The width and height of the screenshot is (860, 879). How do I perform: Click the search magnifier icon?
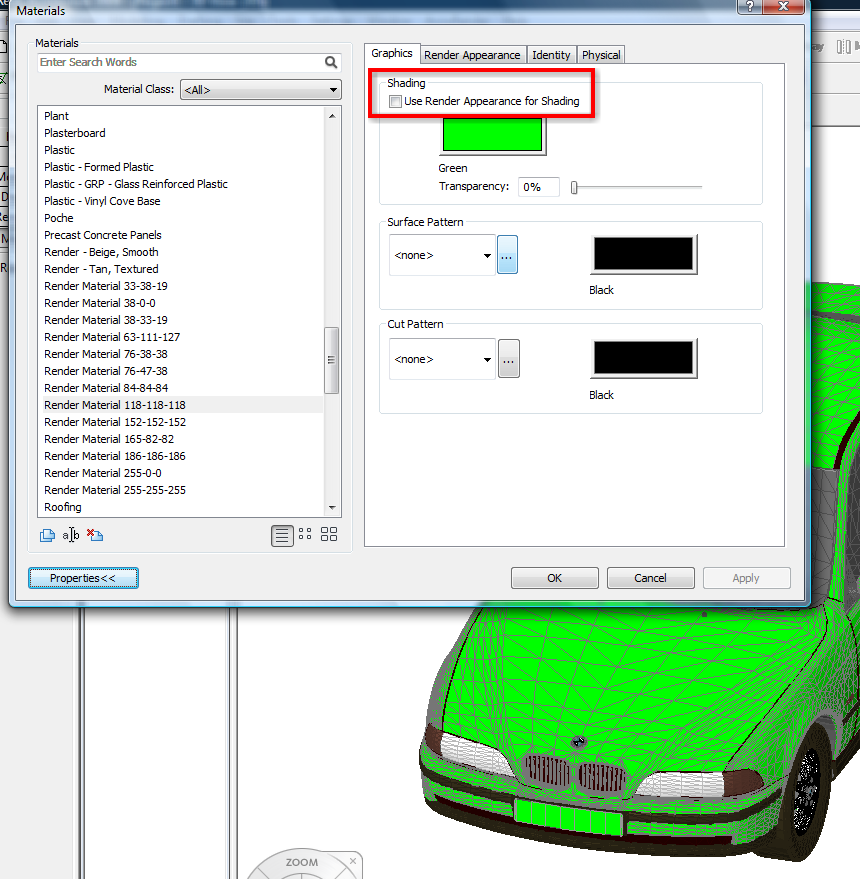pos(331,62)
